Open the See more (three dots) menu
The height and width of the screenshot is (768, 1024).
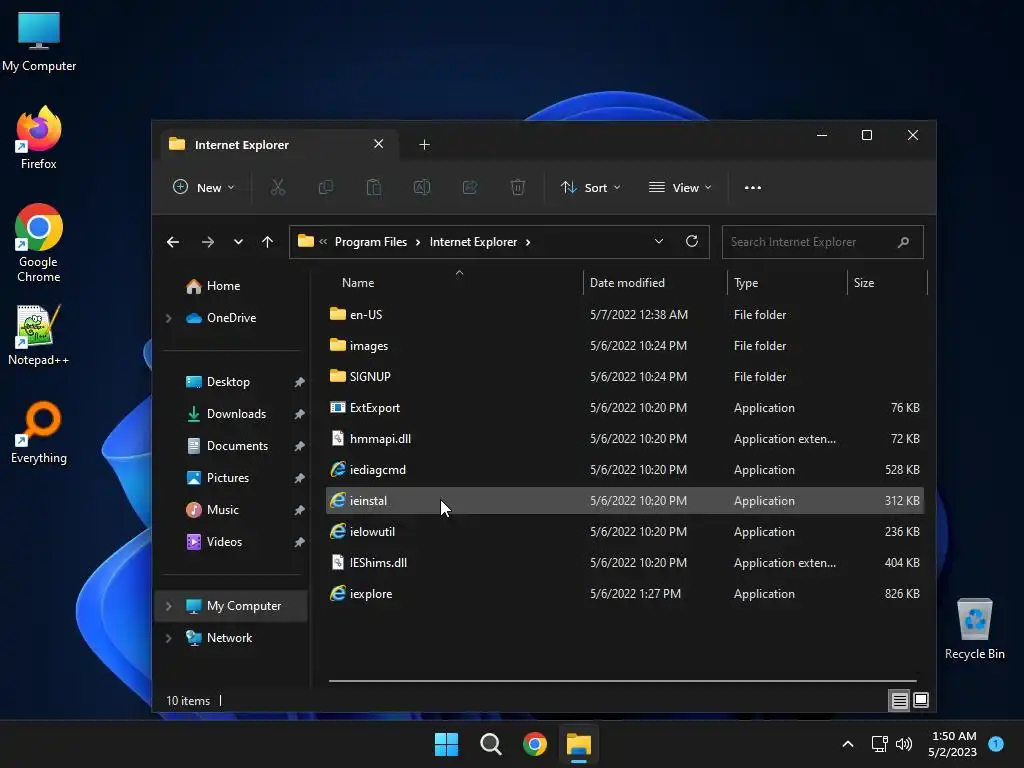pos(752,187)
